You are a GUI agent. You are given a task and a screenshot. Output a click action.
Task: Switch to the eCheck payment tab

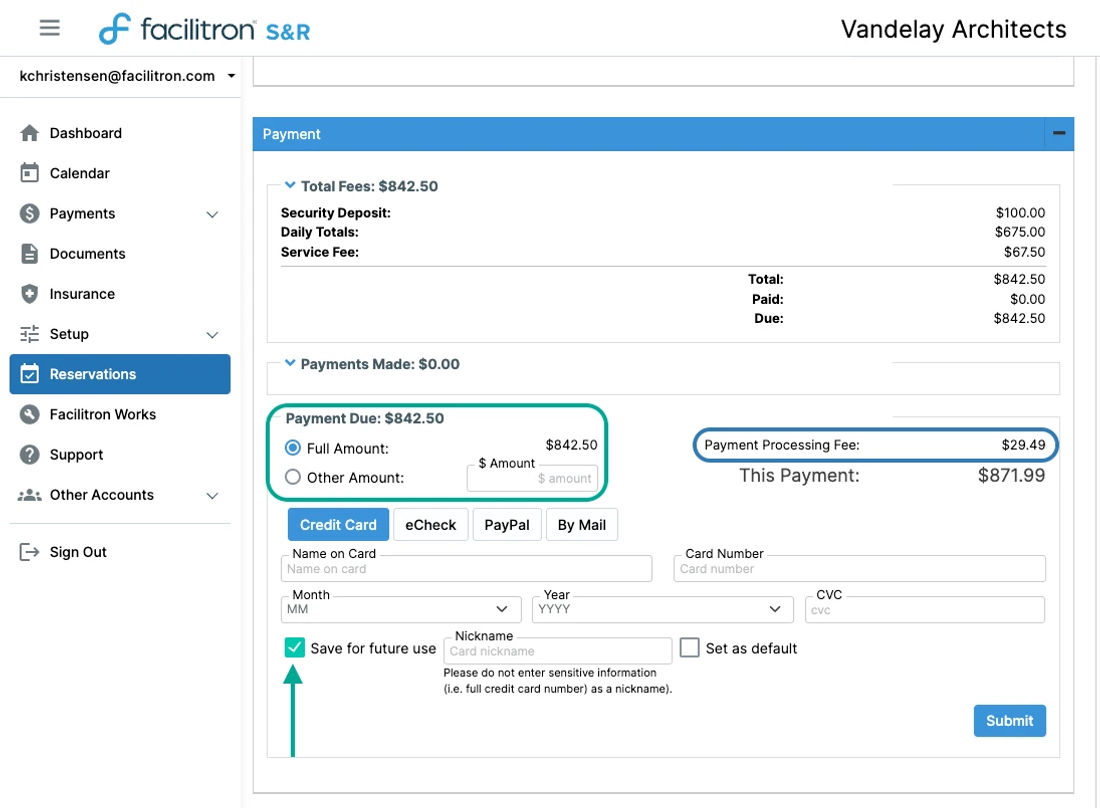[x=431, y=525]
